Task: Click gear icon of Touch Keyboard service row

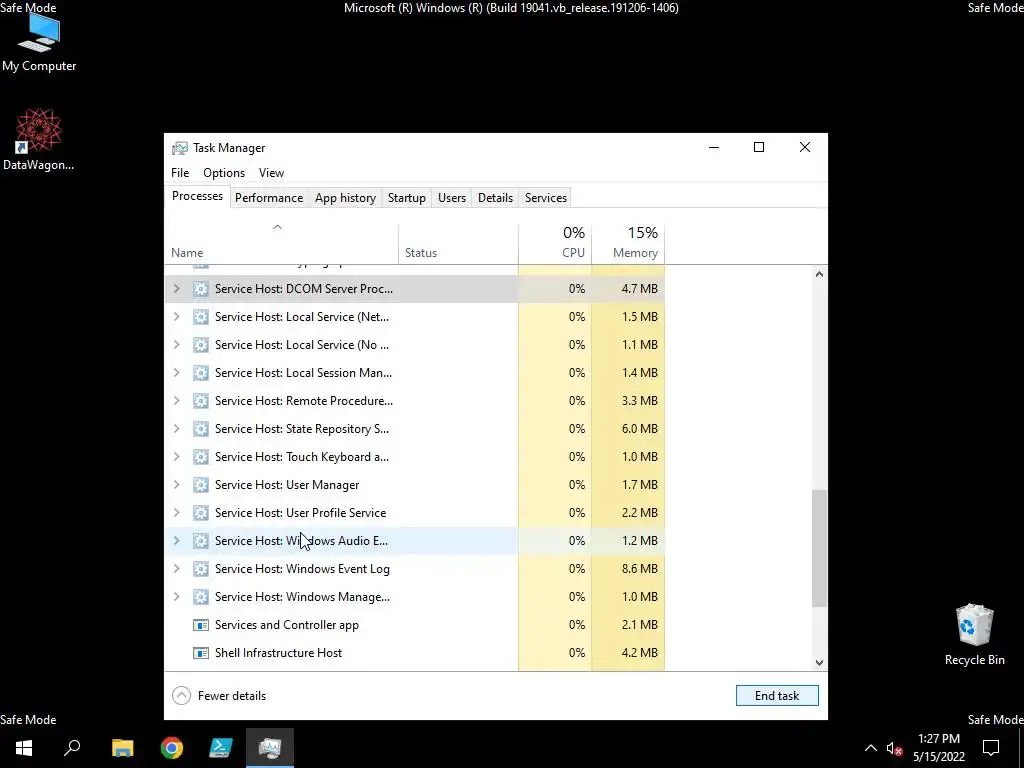Action: (200, 457)
